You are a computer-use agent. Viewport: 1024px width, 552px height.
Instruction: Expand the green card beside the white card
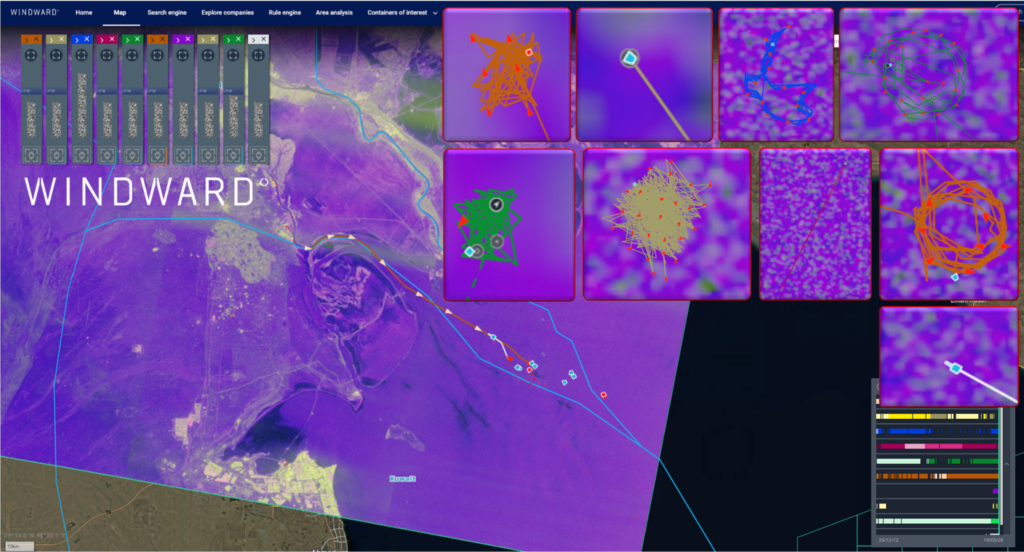(x=229, y=40)
